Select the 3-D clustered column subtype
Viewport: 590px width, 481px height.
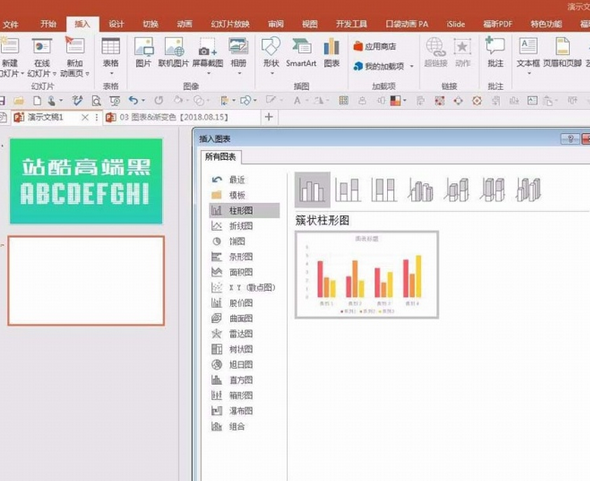pyautogui.click(x=420, y=189)
